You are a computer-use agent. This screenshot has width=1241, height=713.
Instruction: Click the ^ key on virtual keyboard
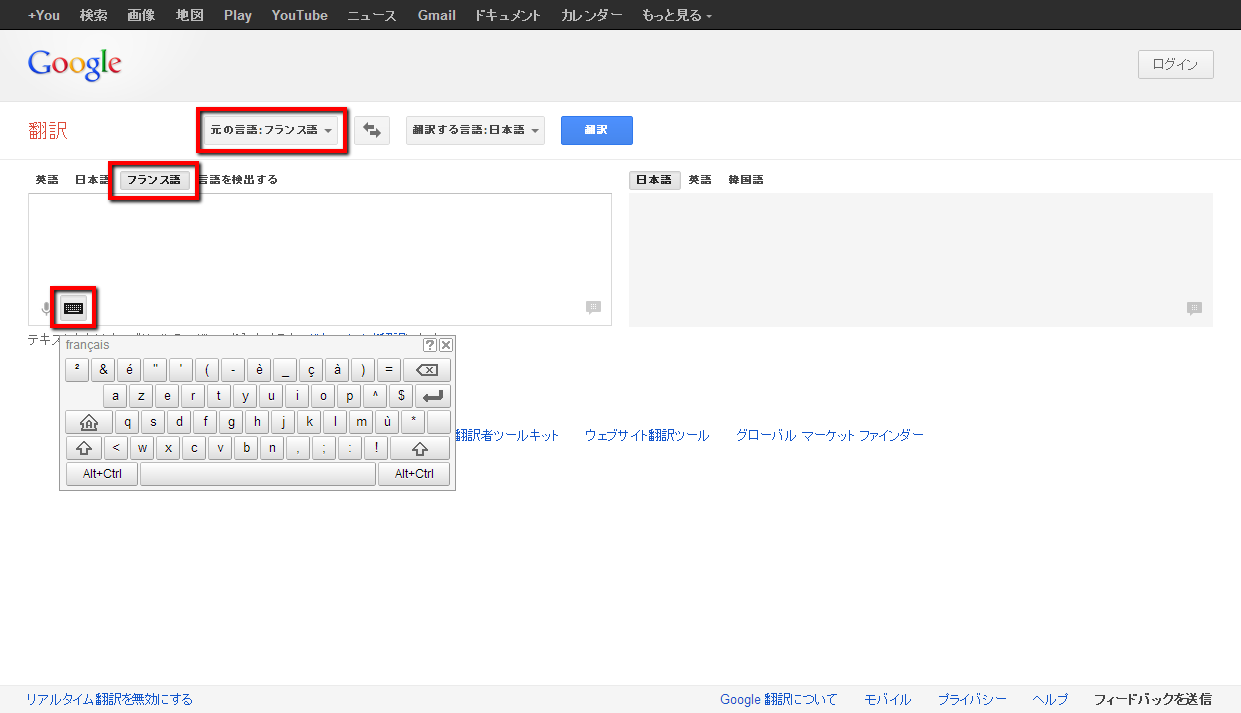pos(375,396)
